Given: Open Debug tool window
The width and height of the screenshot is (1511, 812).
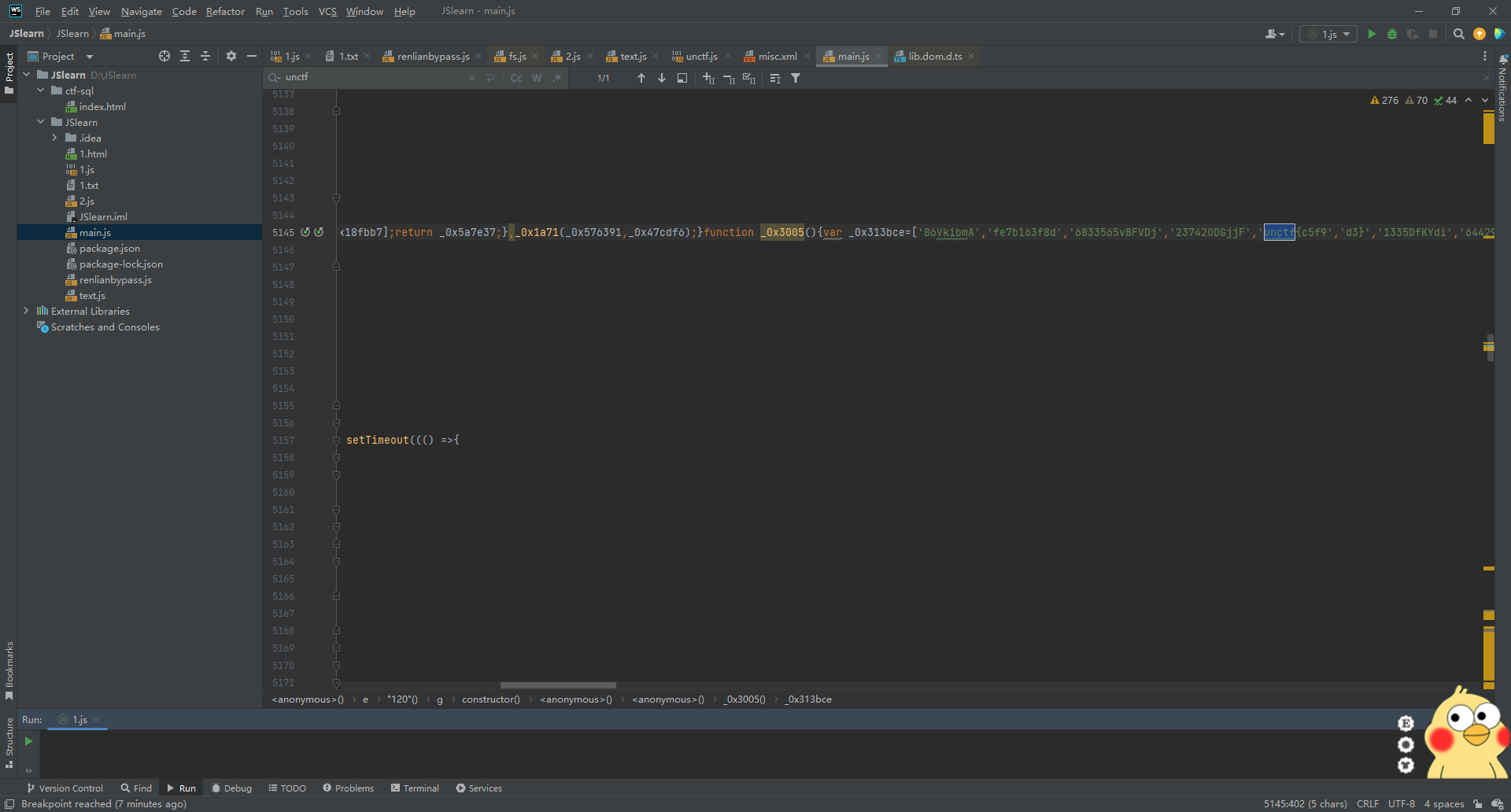Looking at the screenshot, I should [x=231, y=788].
